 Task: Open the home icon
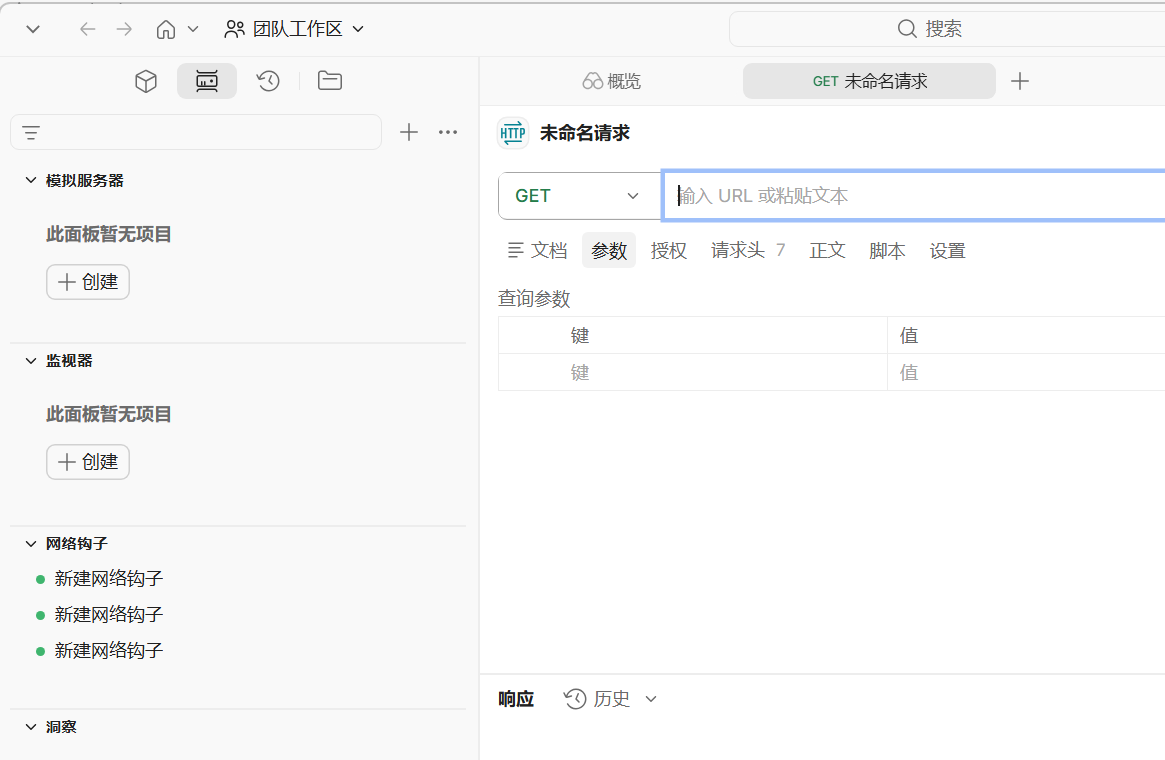pos(166,29)
